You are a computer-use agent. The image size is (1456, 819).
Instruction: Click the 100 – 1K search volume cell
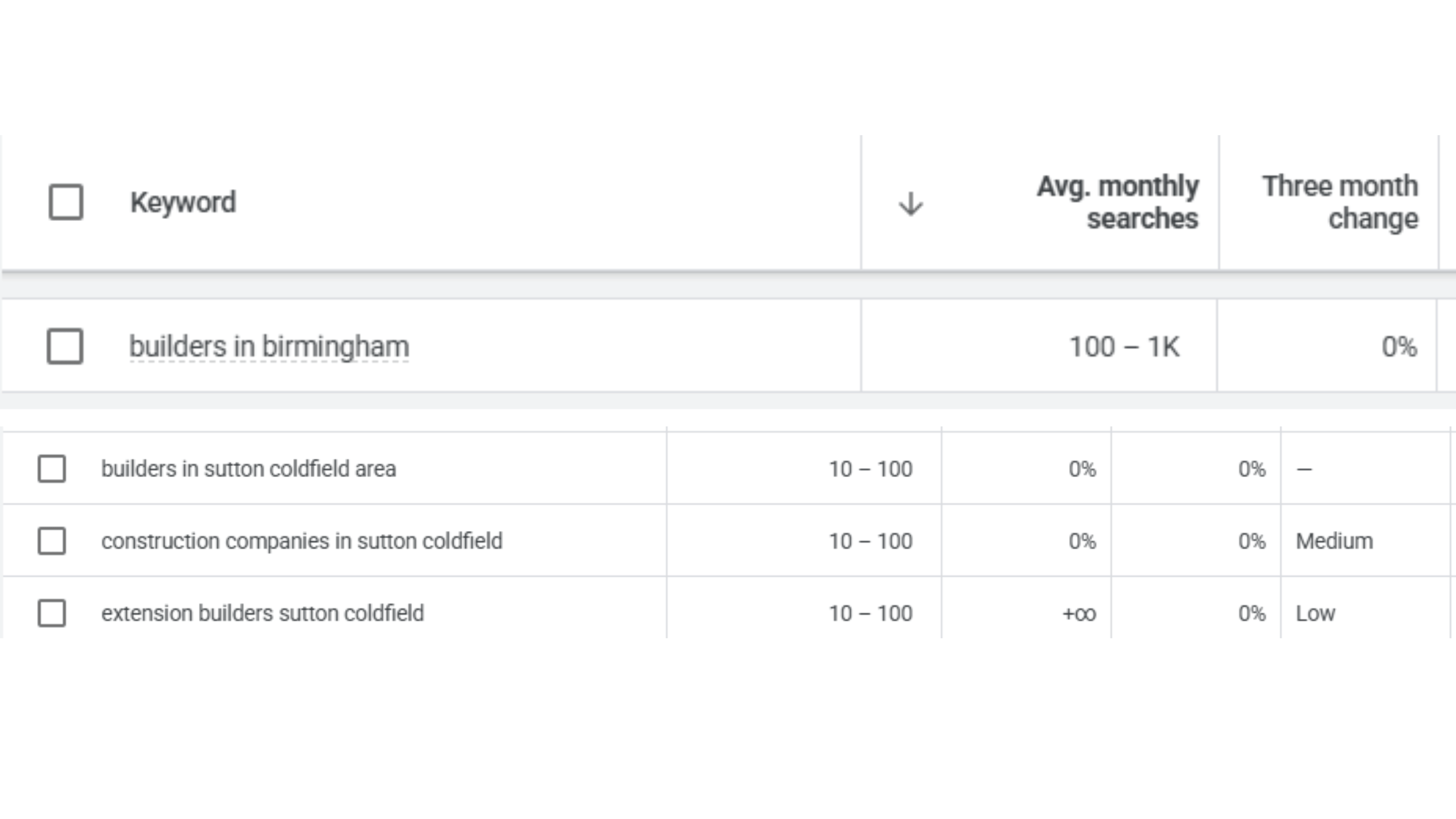[1124, 347]
